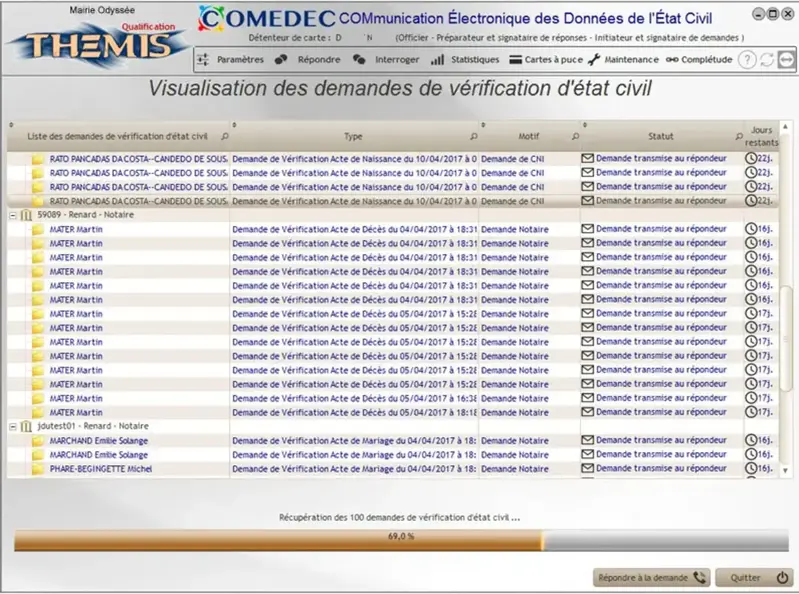Image resolution: width=799 pixels, height=594 pixels.
Task: Click the refresh arrows icon
Action: [x=767, y=60]
